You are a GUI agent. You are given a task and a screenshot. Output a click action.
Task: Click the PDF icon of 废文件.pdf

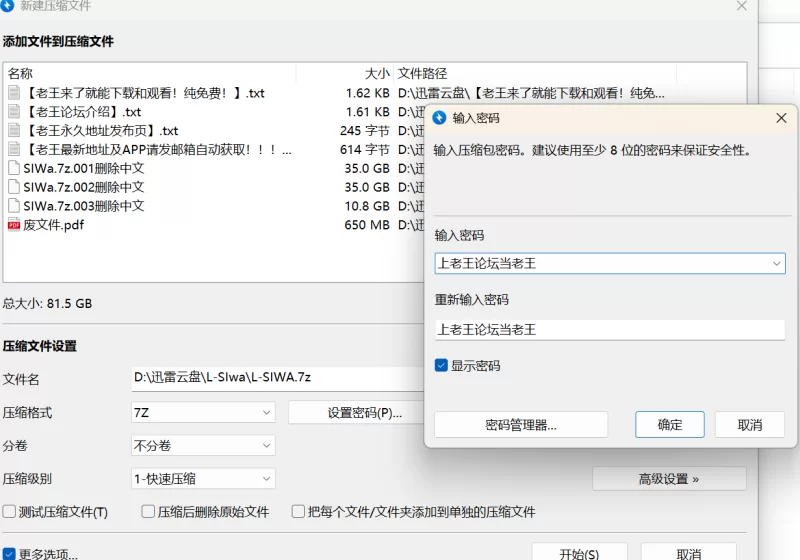(14, 225)
